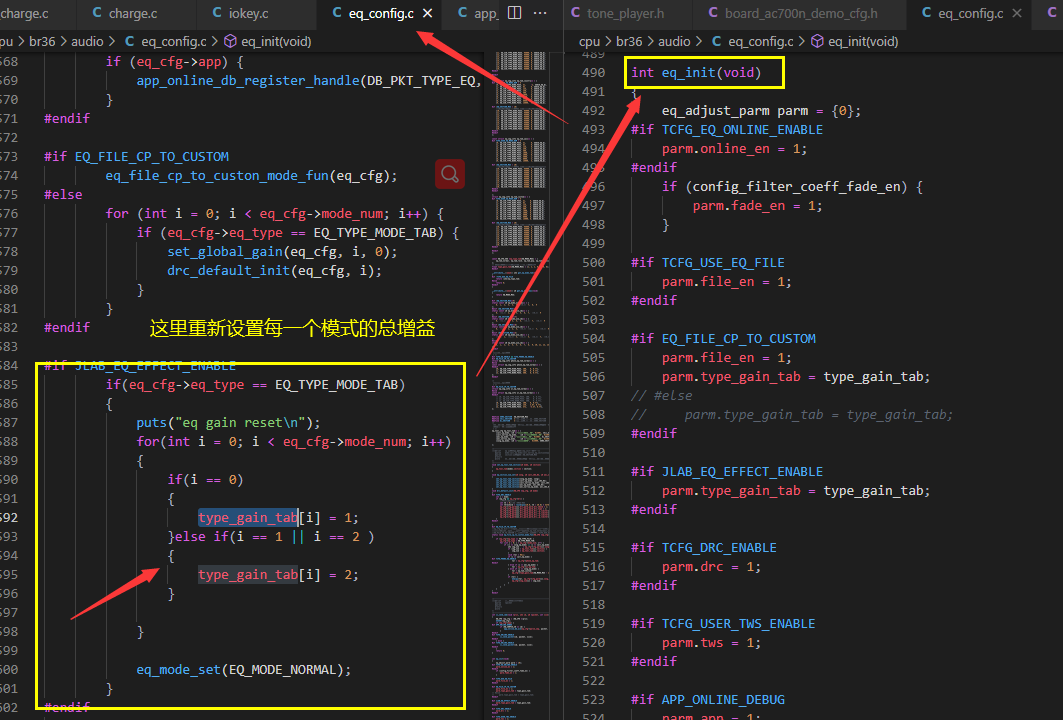Close eq_config.c tab in the right editor group
1063x720 pixels.
click(1017, 14)
